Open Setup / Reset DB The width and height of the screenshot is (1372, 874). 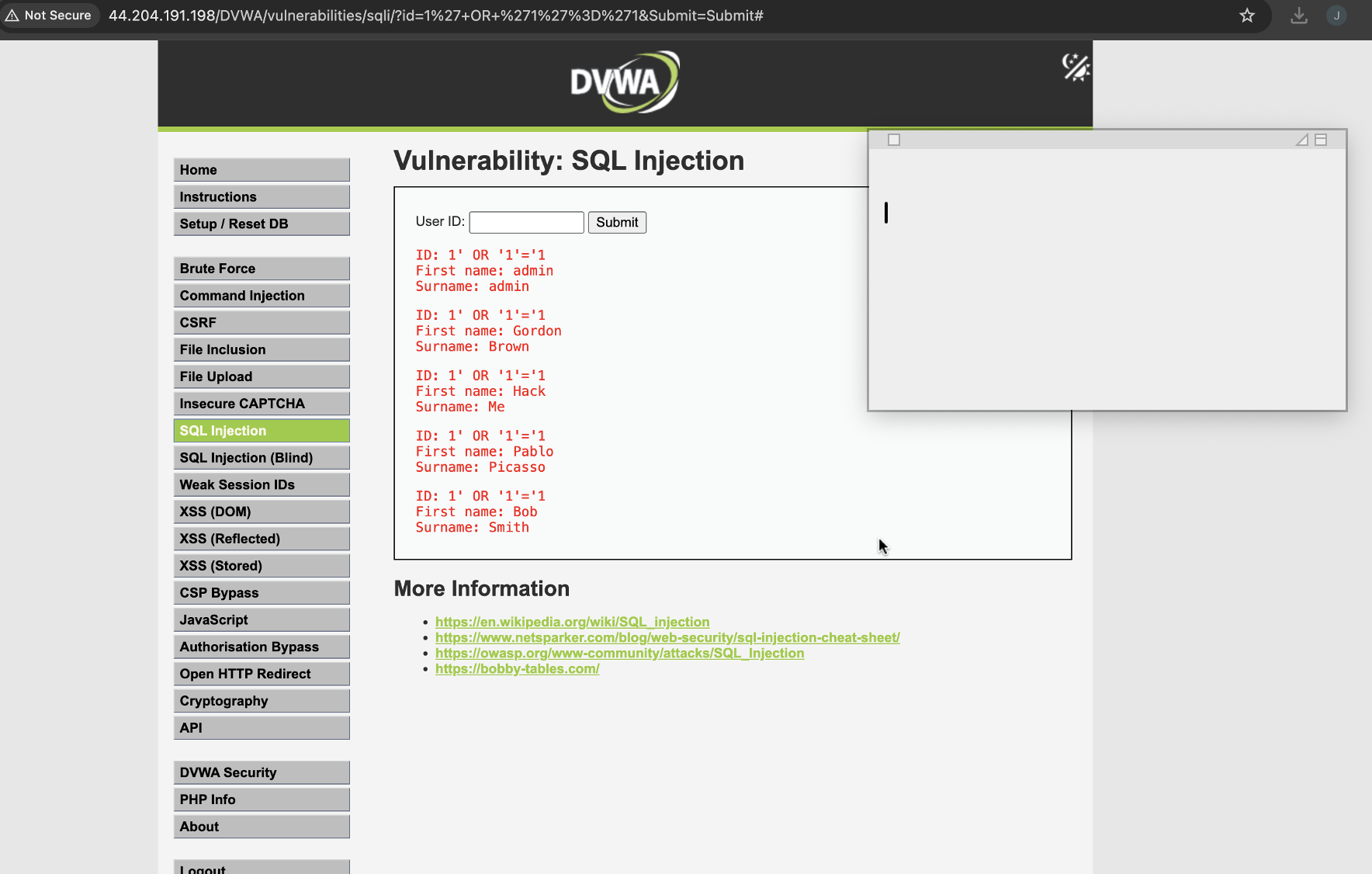point(262,224)
